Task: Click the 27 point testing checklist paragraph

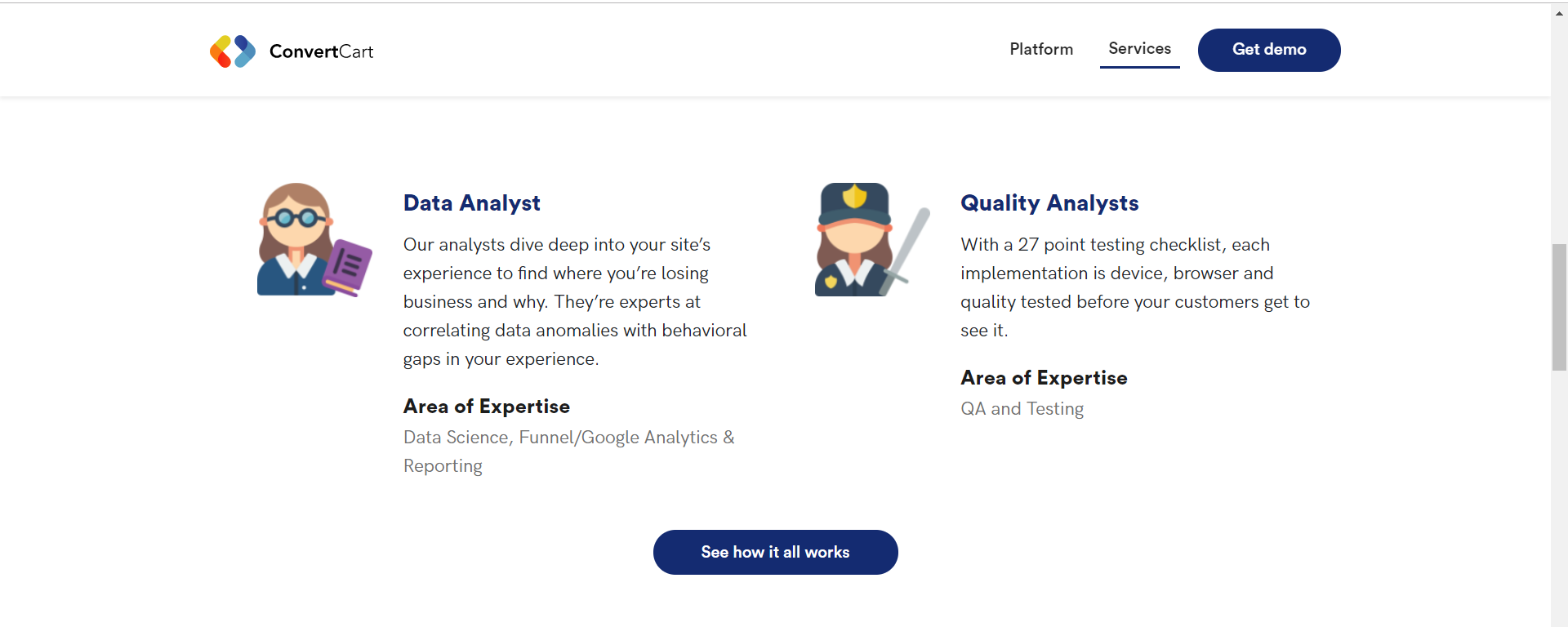Action: [x=1134, y=287]
